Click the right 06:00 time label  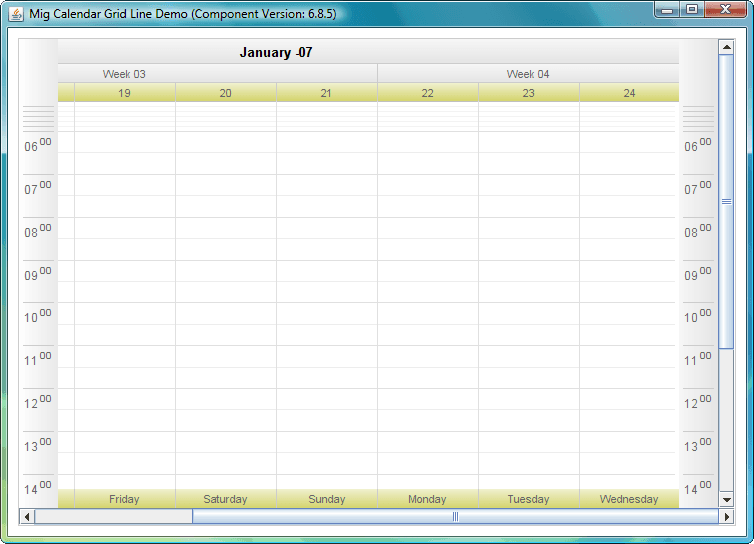[x=698, y=145]
